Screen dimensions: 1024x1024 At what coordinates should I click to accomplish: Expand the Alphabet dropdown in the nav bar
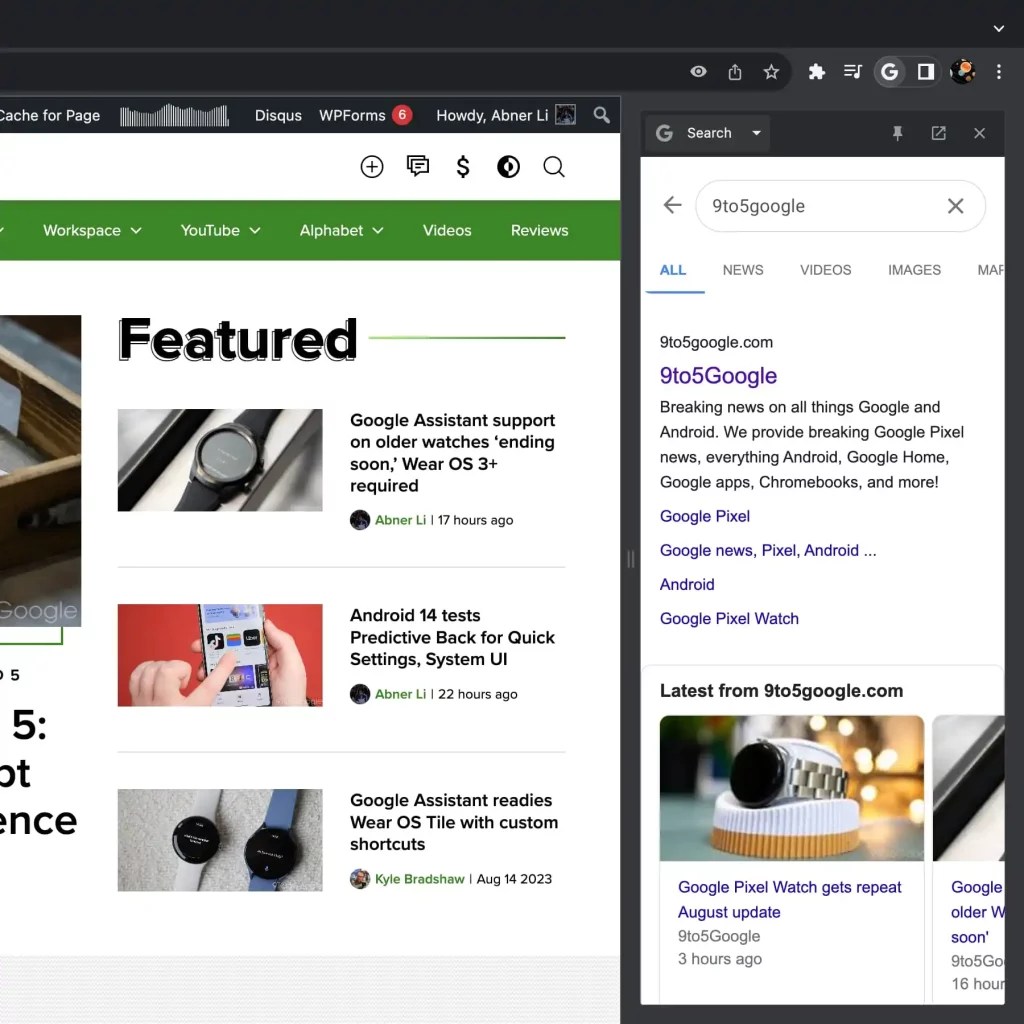point(341,230)
